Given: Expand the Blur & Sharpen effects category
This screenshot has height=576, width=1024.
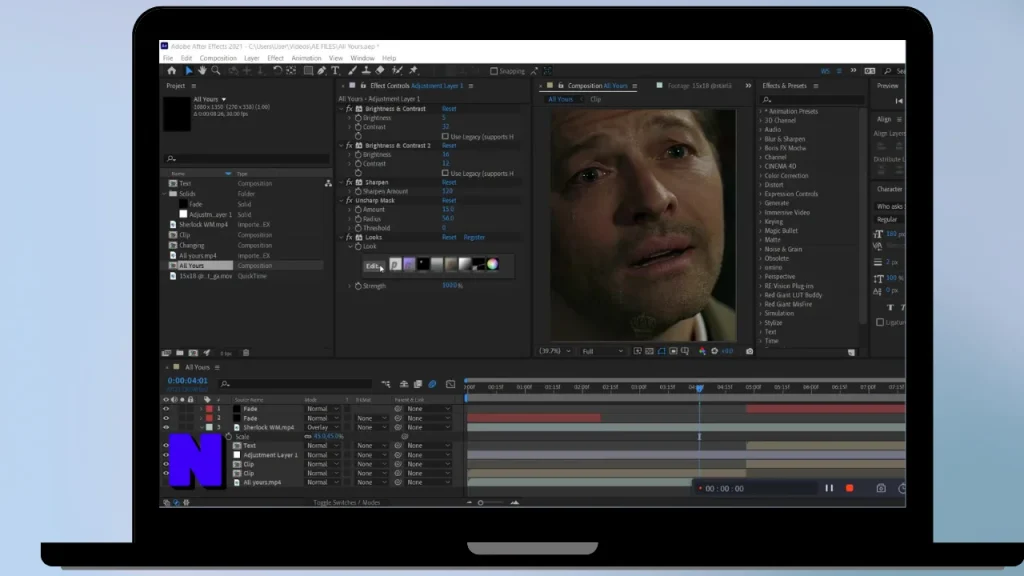Looking at the screenshot, I should tap(761, 139).
